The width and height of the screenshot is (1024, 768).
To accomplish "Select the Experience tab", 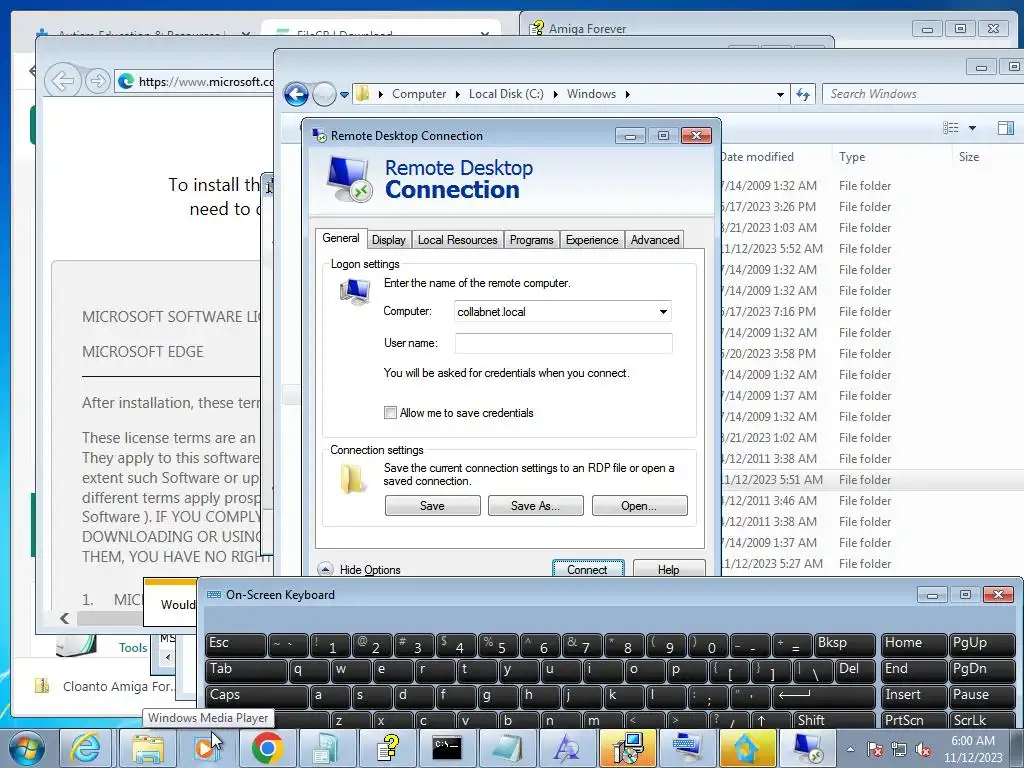I will 592,240.
